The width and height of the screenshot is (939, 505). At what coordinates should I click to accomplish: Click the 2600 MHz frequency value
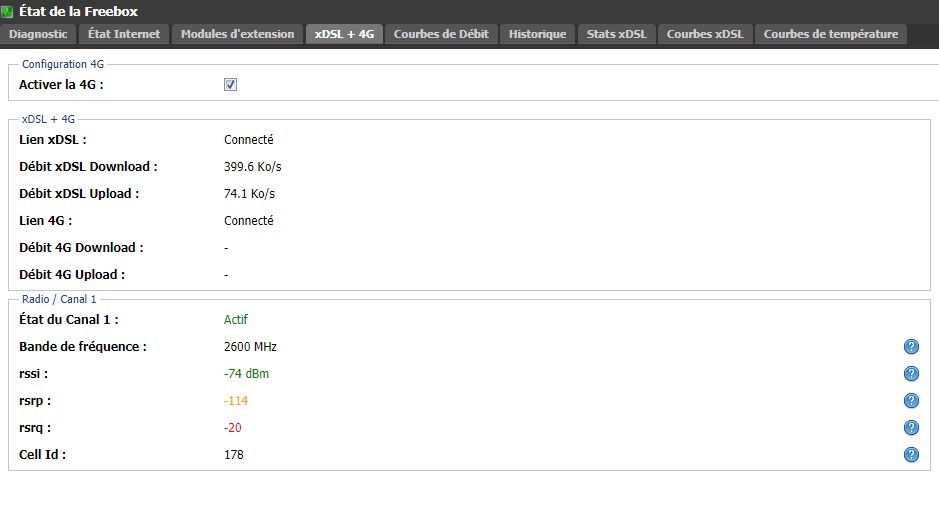click(250, 346)
